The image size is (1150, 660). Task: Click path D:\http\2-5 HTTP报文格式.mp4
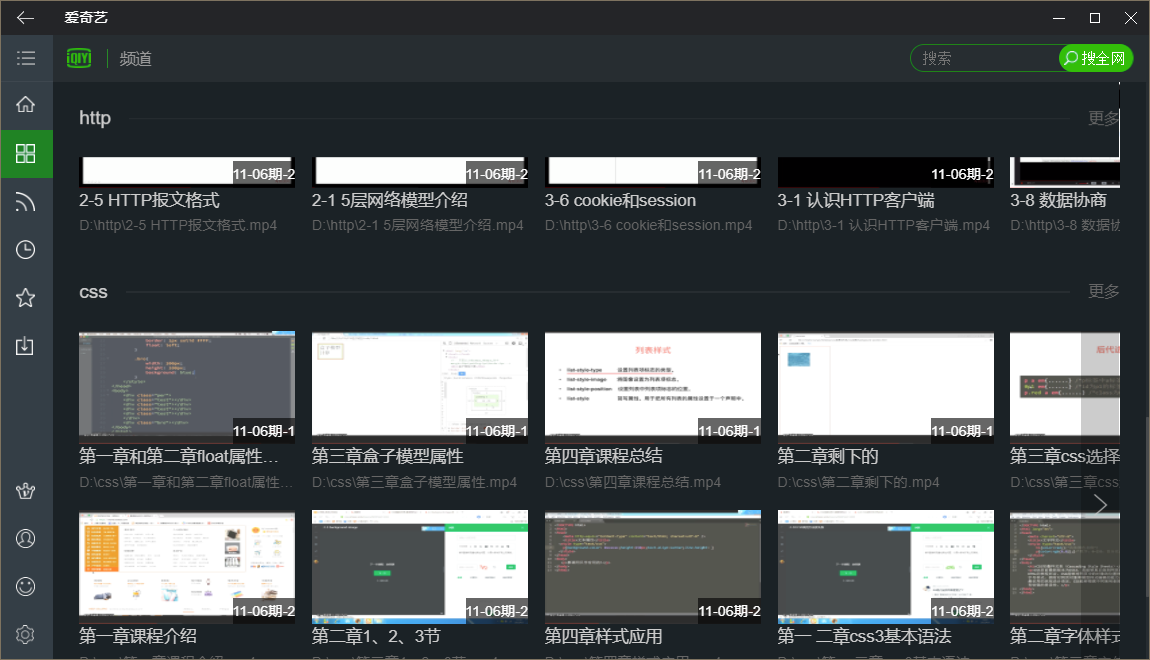[x=178, y=225]
